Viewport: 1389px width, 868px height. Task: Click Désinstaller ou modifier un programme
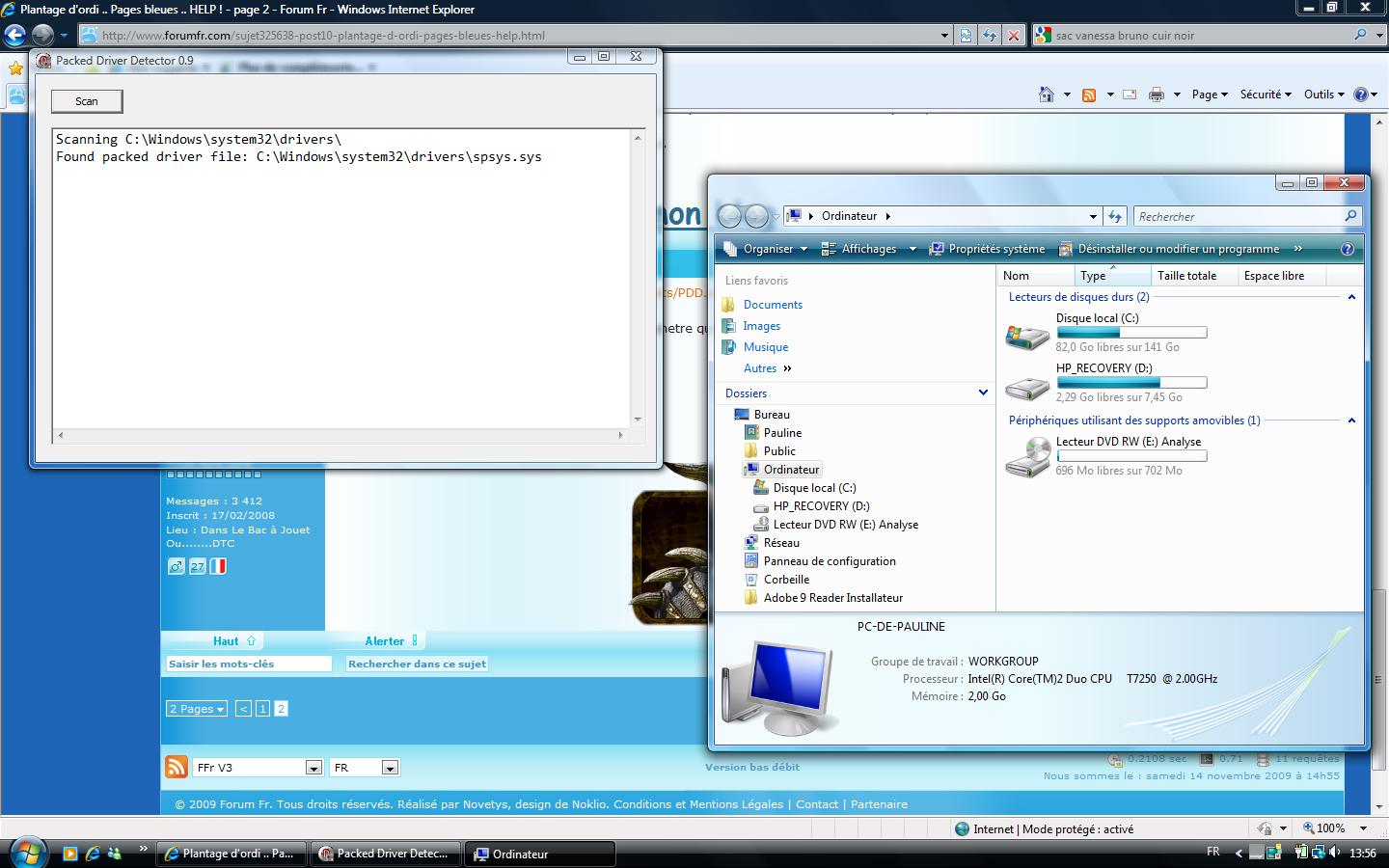click(1178, 249)
